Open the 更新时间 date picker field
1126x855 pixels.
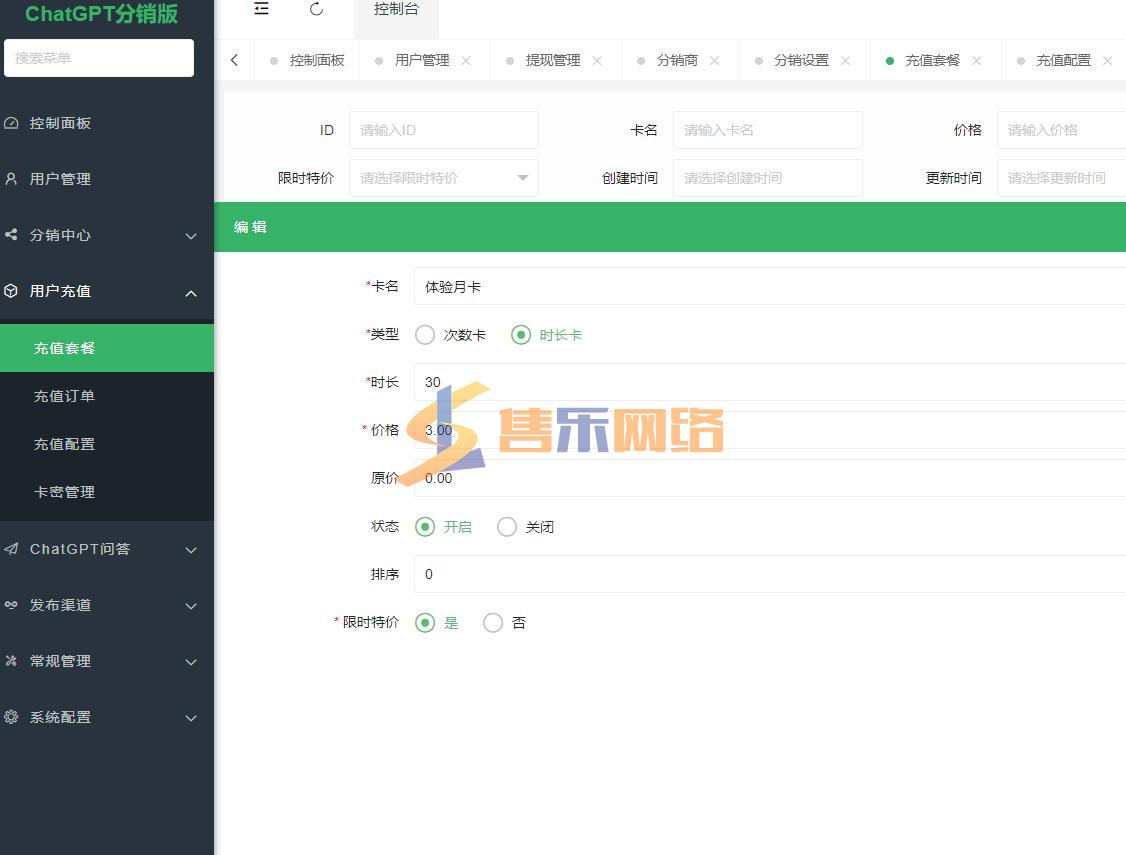(x=1061, y=177)
